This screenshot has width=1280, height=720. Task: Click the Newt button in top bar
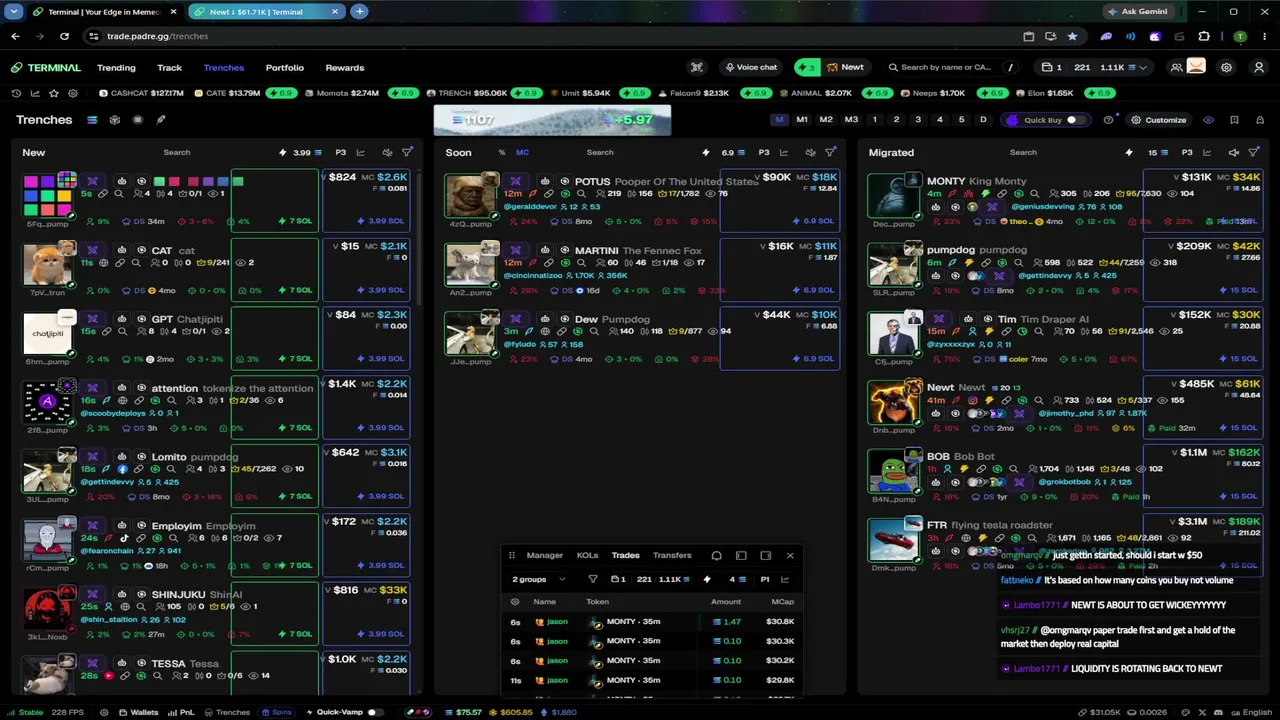click(845, 67)
